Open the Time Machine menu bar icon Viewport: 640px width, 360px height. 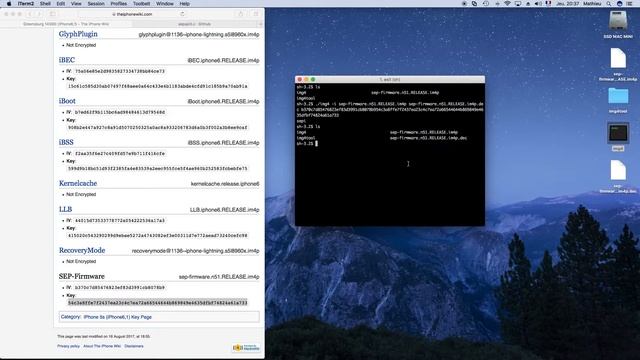[486, 4]
